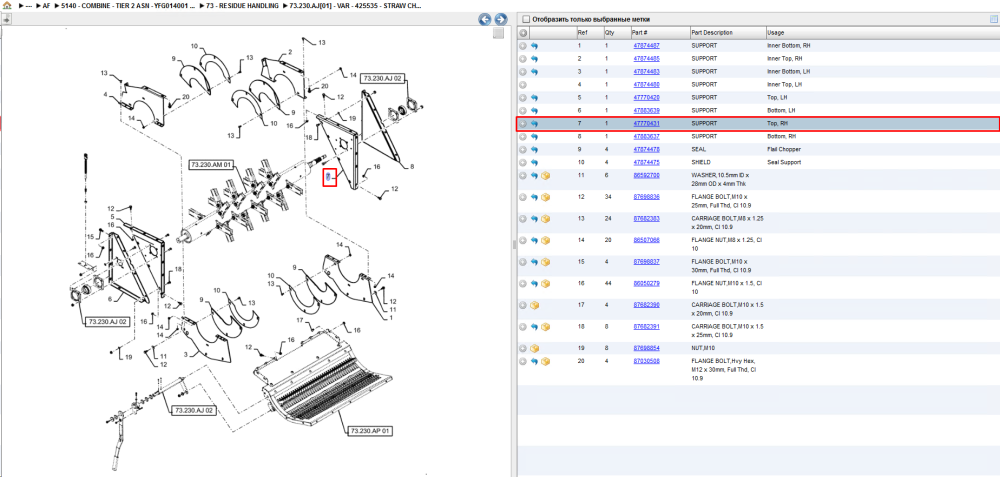Select the 'SEAL' description in Ref 9 row
The image size is (1000, 477).
coord(699,149)
